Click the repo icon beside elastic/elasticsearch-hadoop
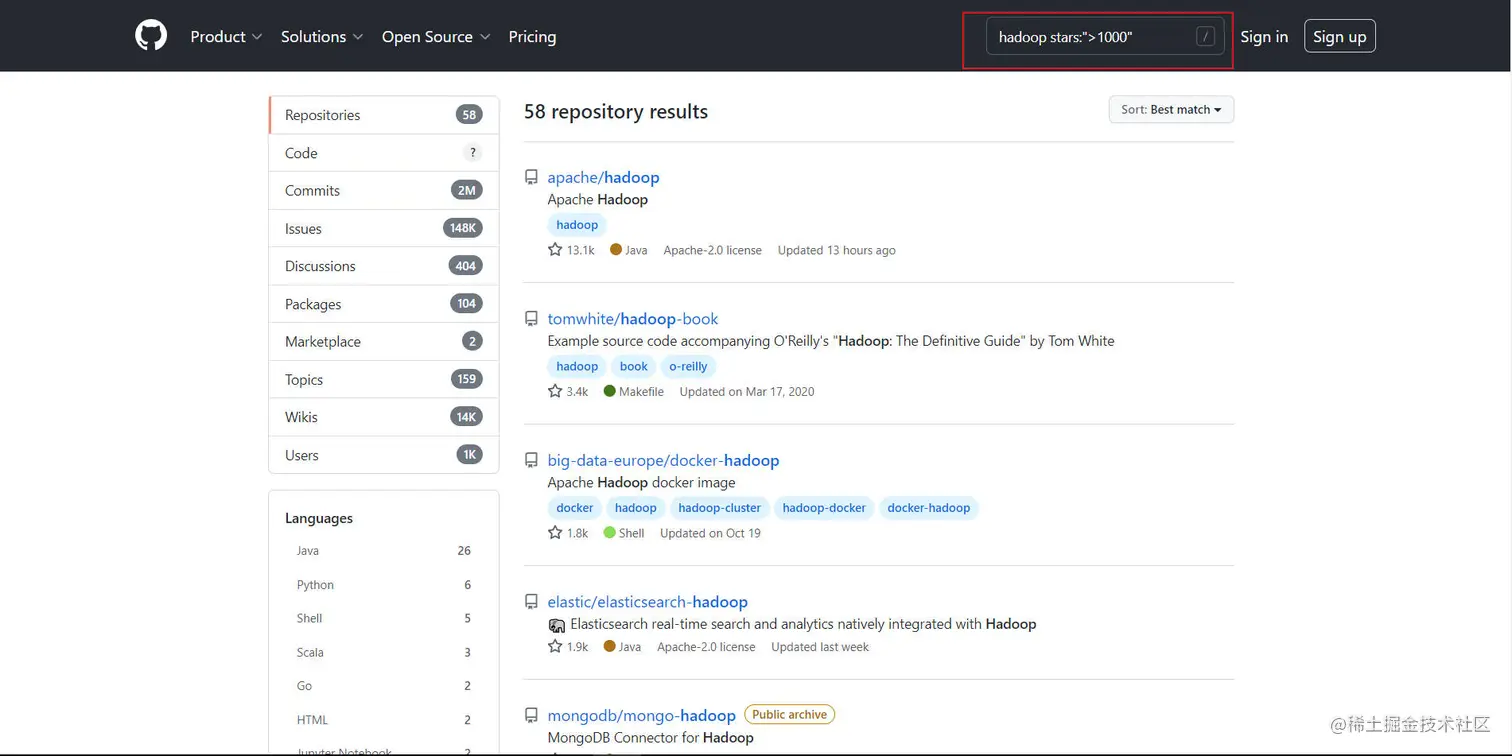This screenshot has width=1512, height=756. click(x=532, y=602)
